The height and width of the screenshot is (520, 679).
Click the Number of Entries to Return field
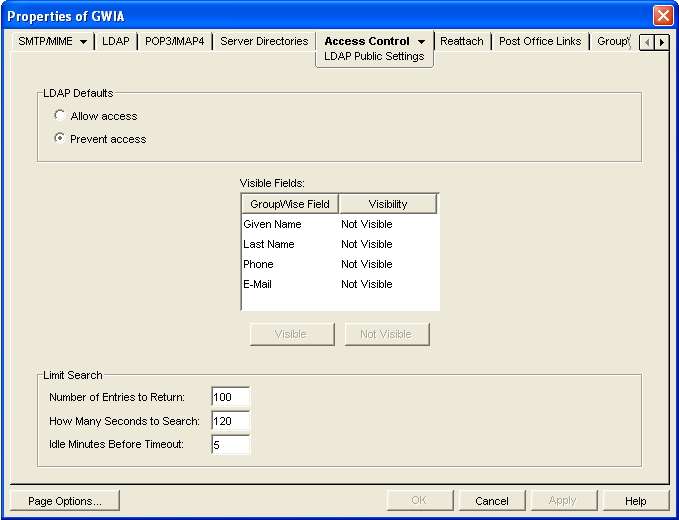[230, 398]
